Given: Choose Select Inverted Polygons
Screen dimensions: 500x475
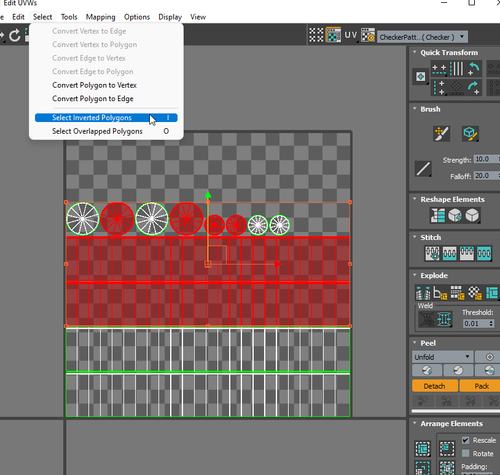Looking at the screenshot, I should [x=106, y=118].
